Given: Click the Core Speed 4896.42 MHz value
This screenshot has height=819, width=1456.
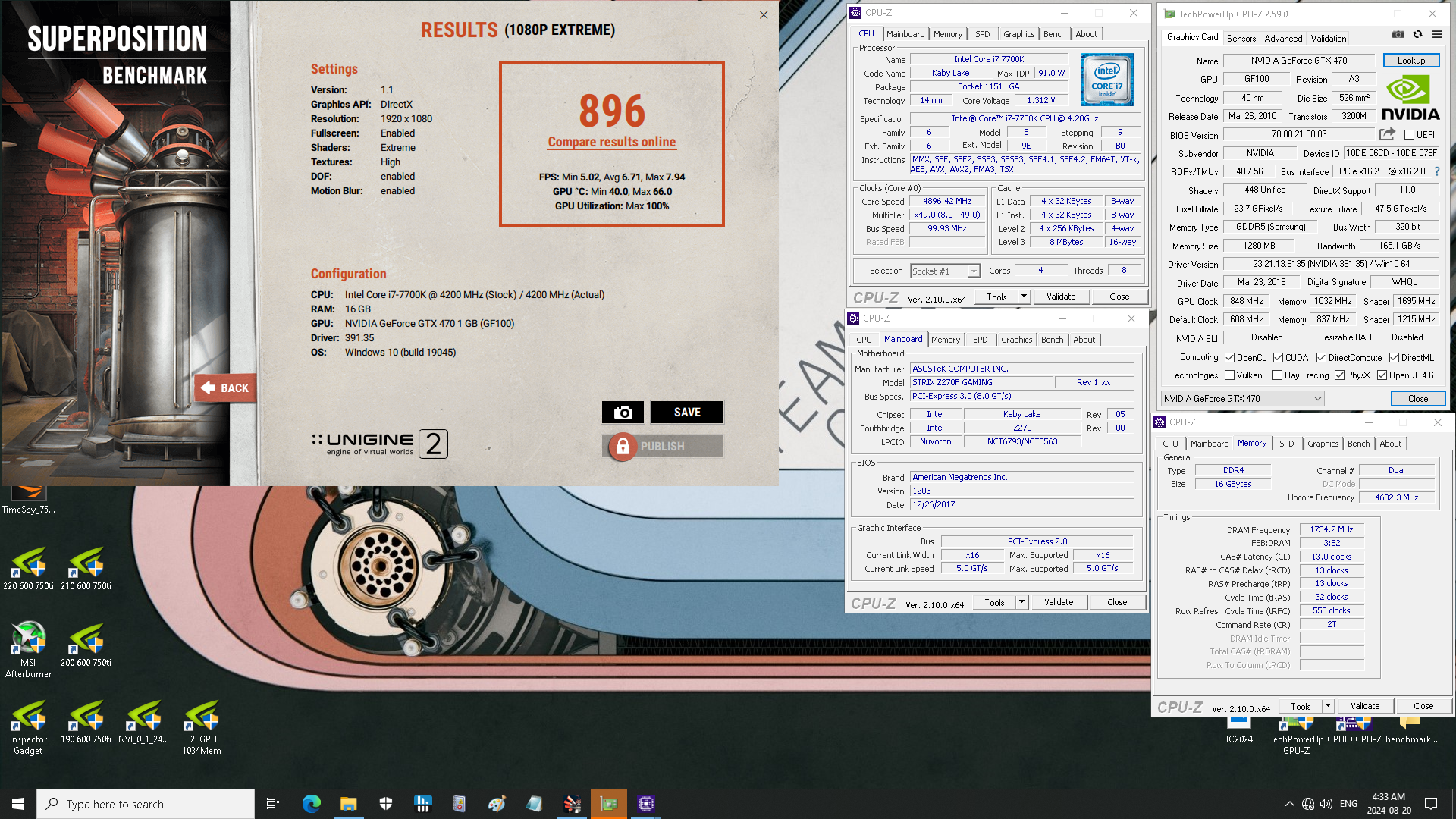Looking at the screenshot, I should tap(946, 201).
